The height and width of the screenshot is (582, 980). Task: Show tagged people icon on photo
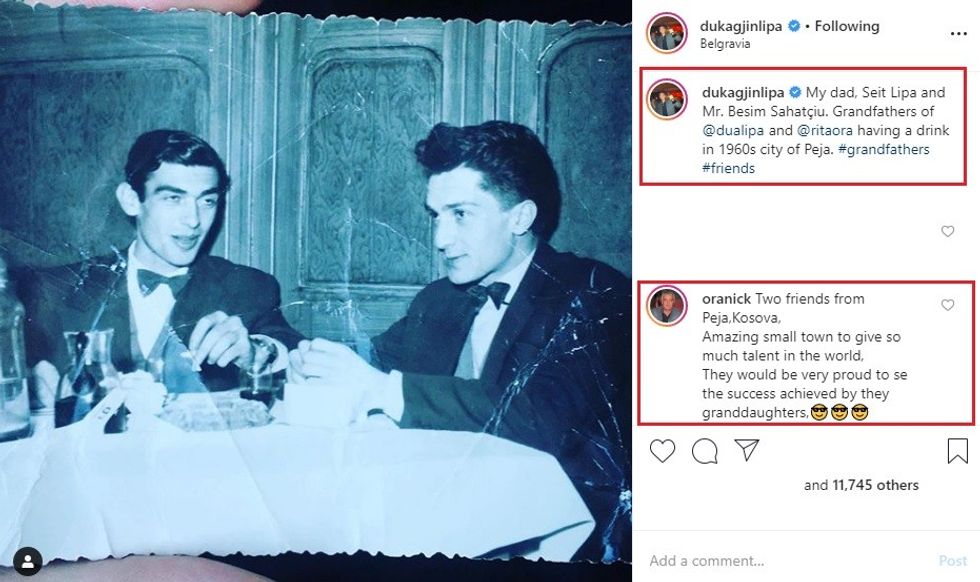[28, 561]
